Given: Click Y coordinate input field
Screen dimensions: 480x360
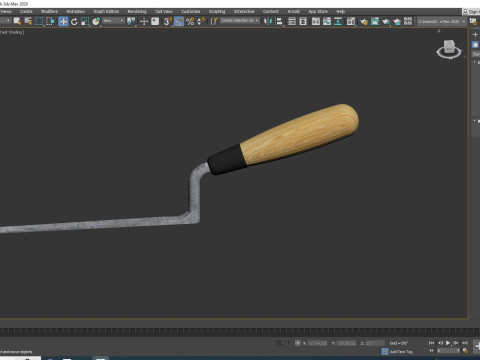Looking at the screenshot, I should pos(346,343).
